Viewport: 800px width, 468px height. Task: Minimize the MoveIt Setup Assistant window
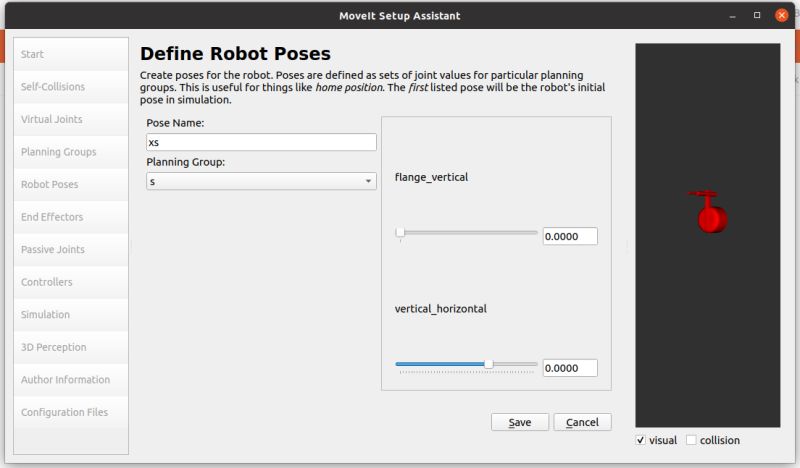[x=733, y=16]
